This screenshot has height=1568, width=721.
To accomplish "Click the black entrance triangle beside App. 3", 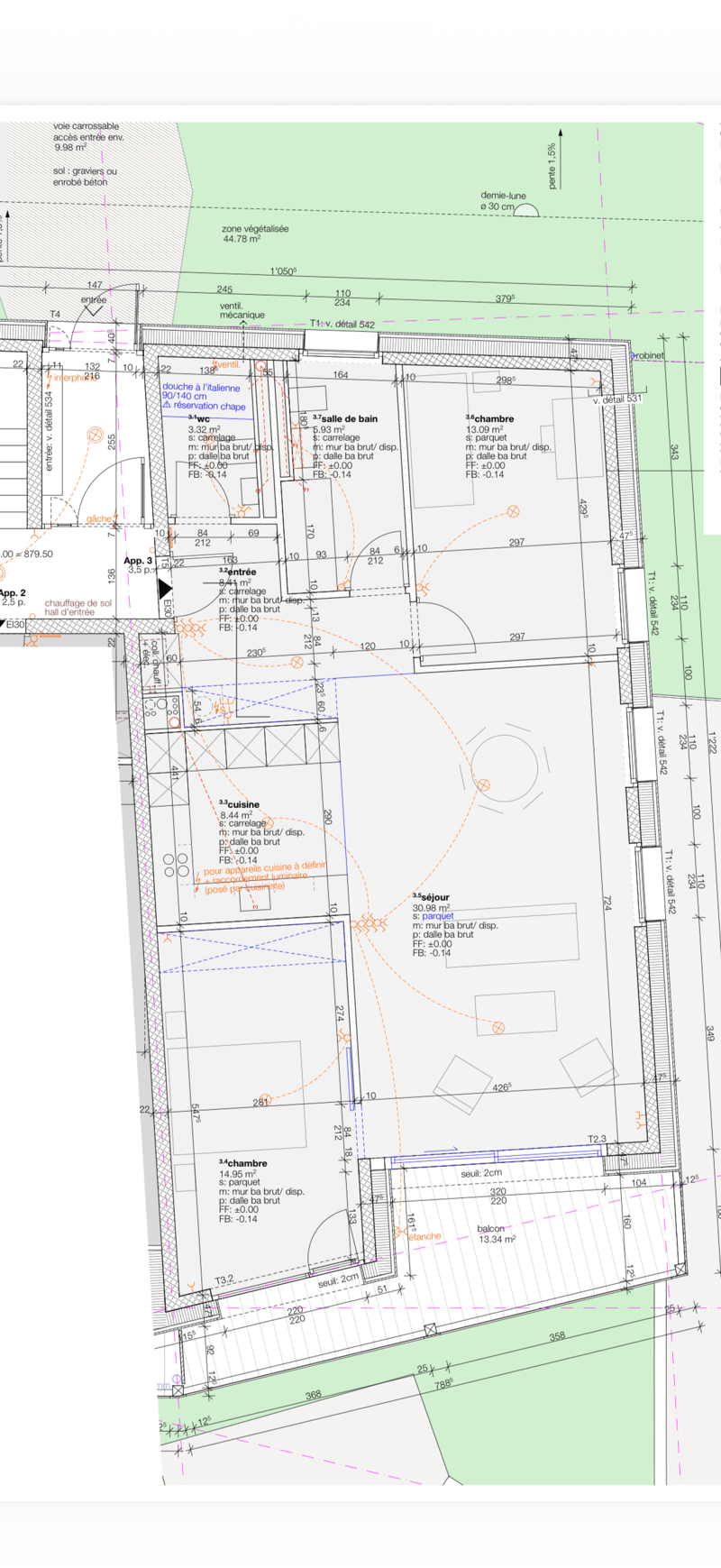I will pos(165,590).
